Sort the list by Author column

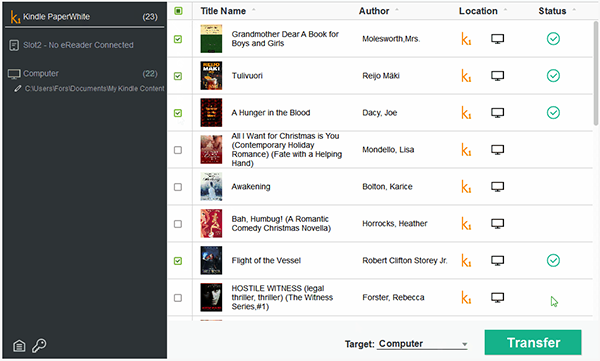click(374, 11)
